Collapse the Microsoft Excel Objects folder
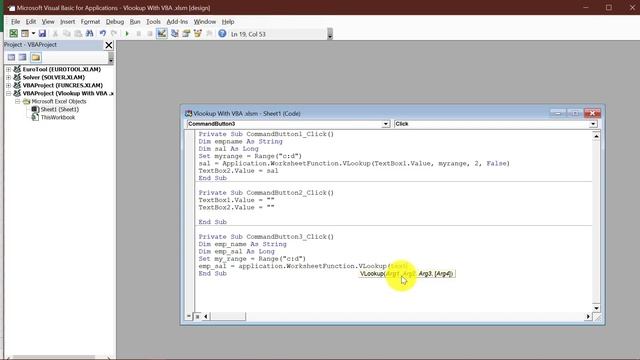 (18, 101)
